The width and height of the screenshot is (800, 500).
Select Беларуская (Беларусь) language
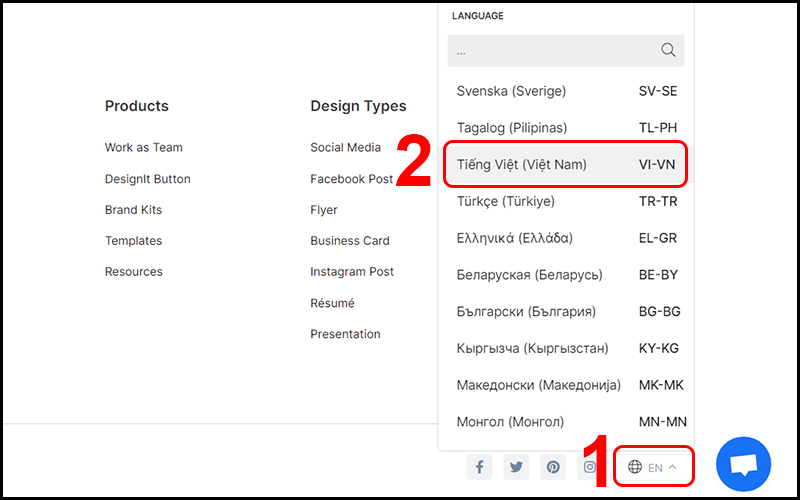(566, 274)
